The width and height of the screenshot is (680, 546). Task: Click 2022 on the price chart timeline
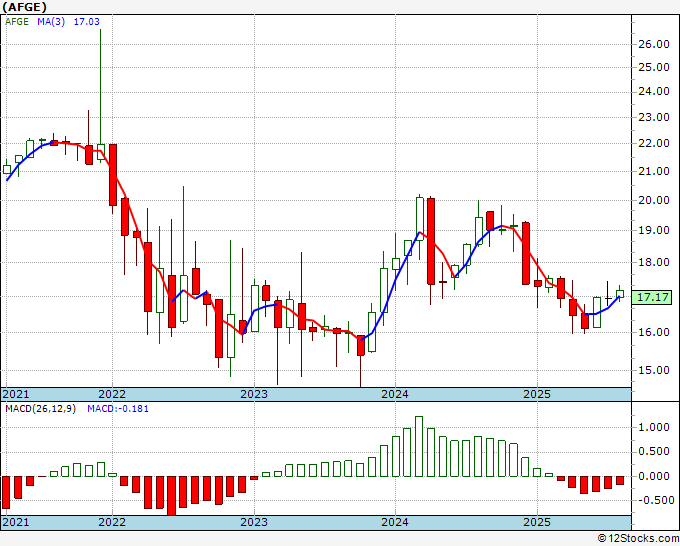pyautogui.click(x=112, y=394)
